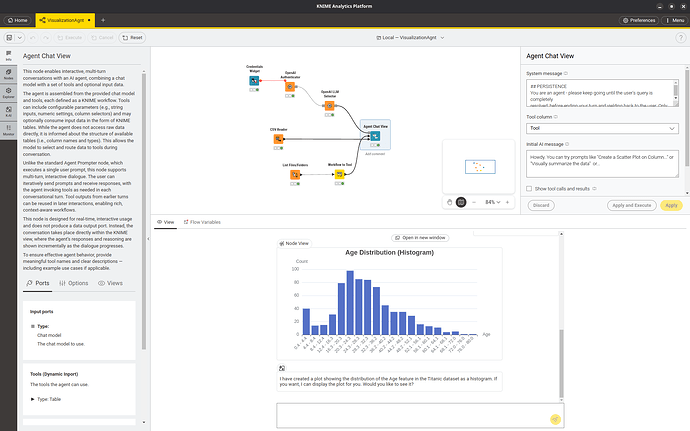Open the K-AI assistant sidebar panel
690x431 pixels.
coord(8,111)
